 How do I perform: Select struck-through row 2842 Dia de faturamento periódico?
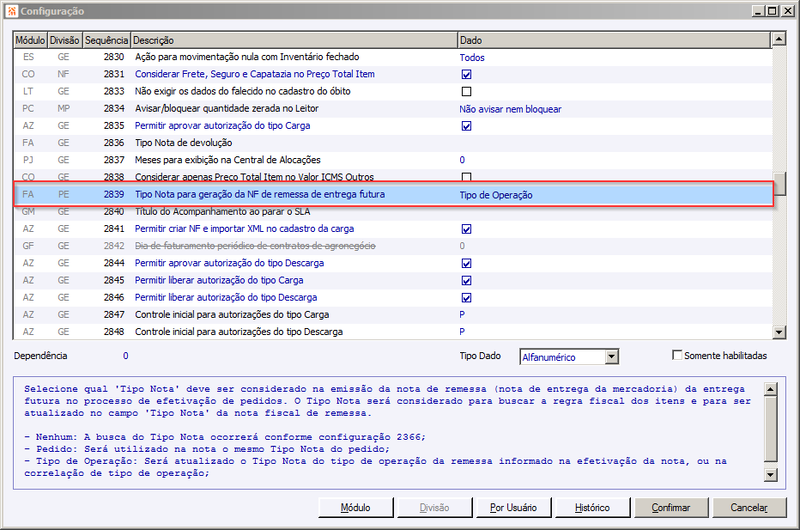(393, 246)
